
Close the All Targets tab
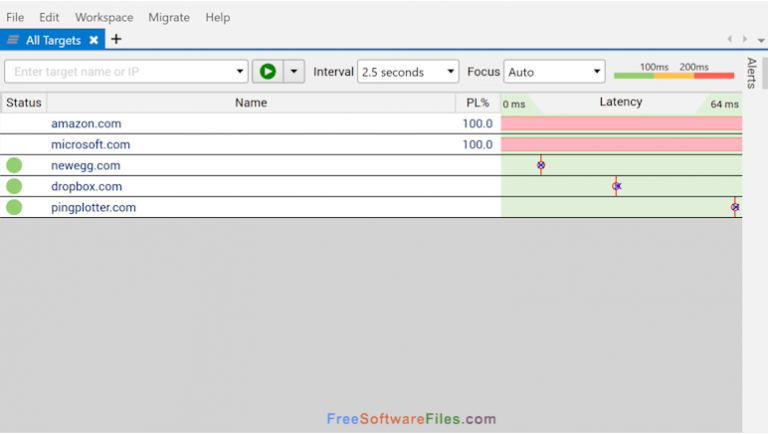pyautogui.click(x=94, y=40)
